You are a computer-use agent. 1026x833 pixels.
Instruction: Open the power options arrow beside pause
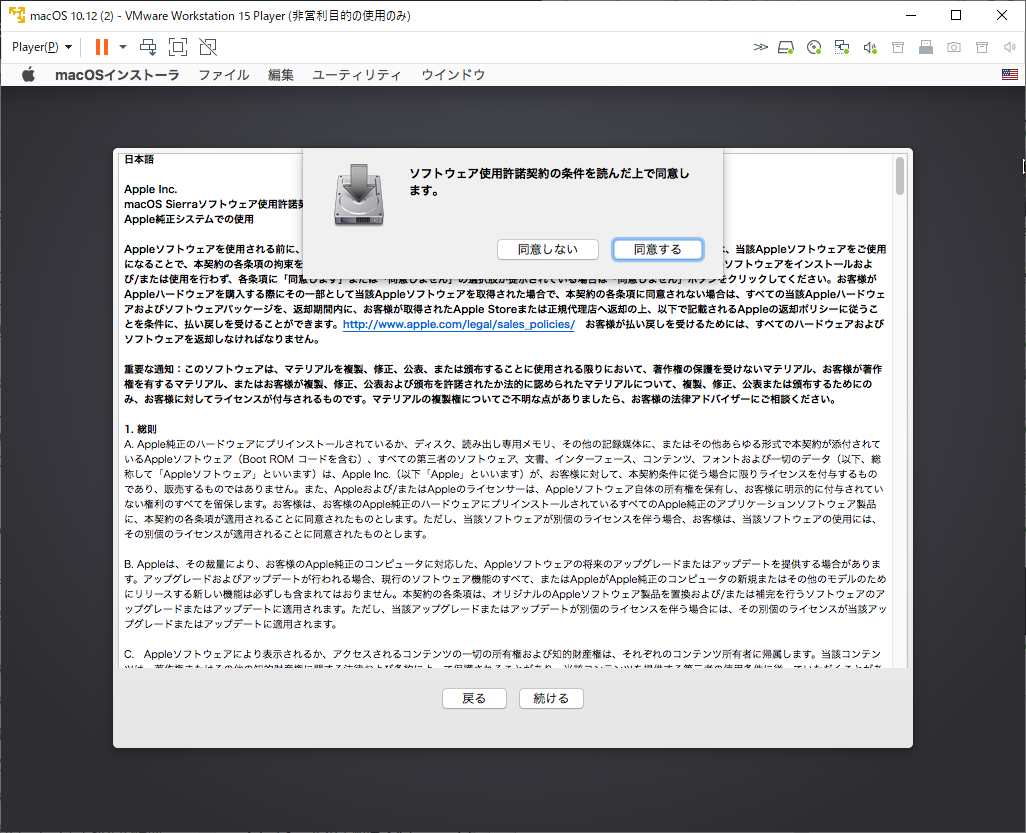click(x=122, y=47)
